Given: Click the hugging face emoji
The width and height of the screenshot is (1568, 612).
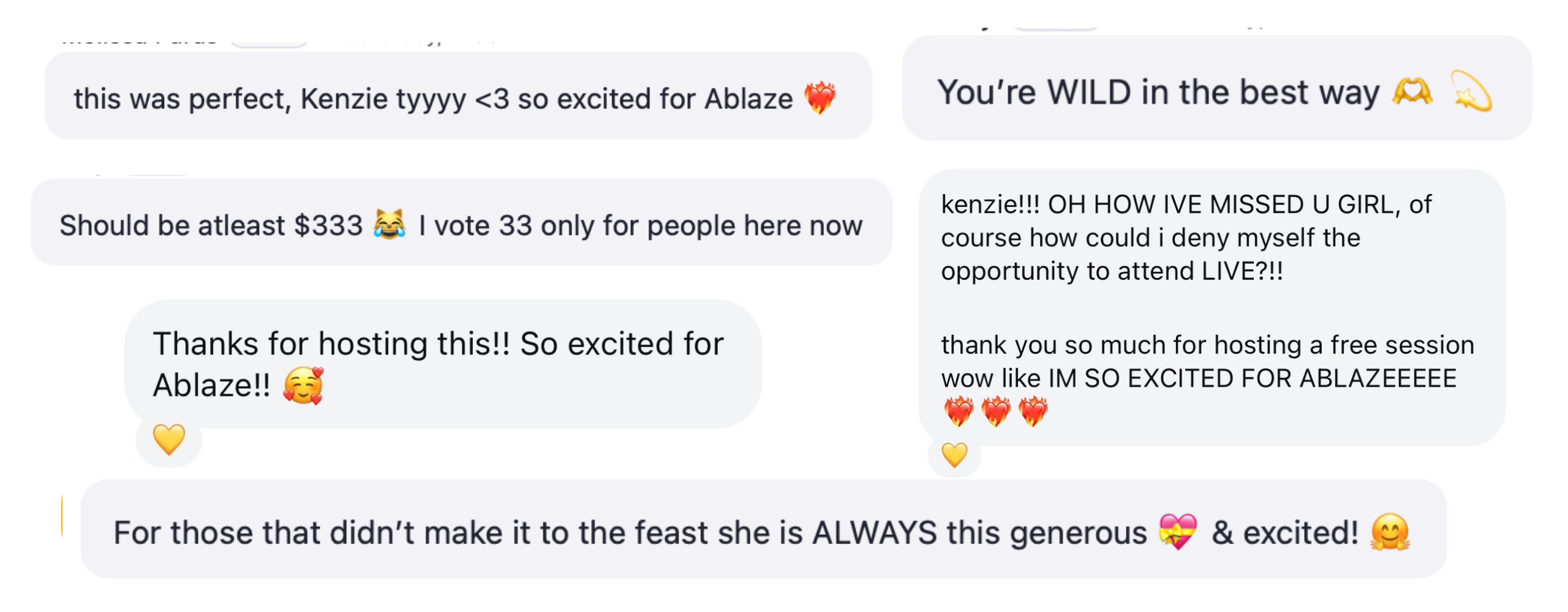Looking at the screenshot, I should pyautogui.click(x=1390, y=532).
